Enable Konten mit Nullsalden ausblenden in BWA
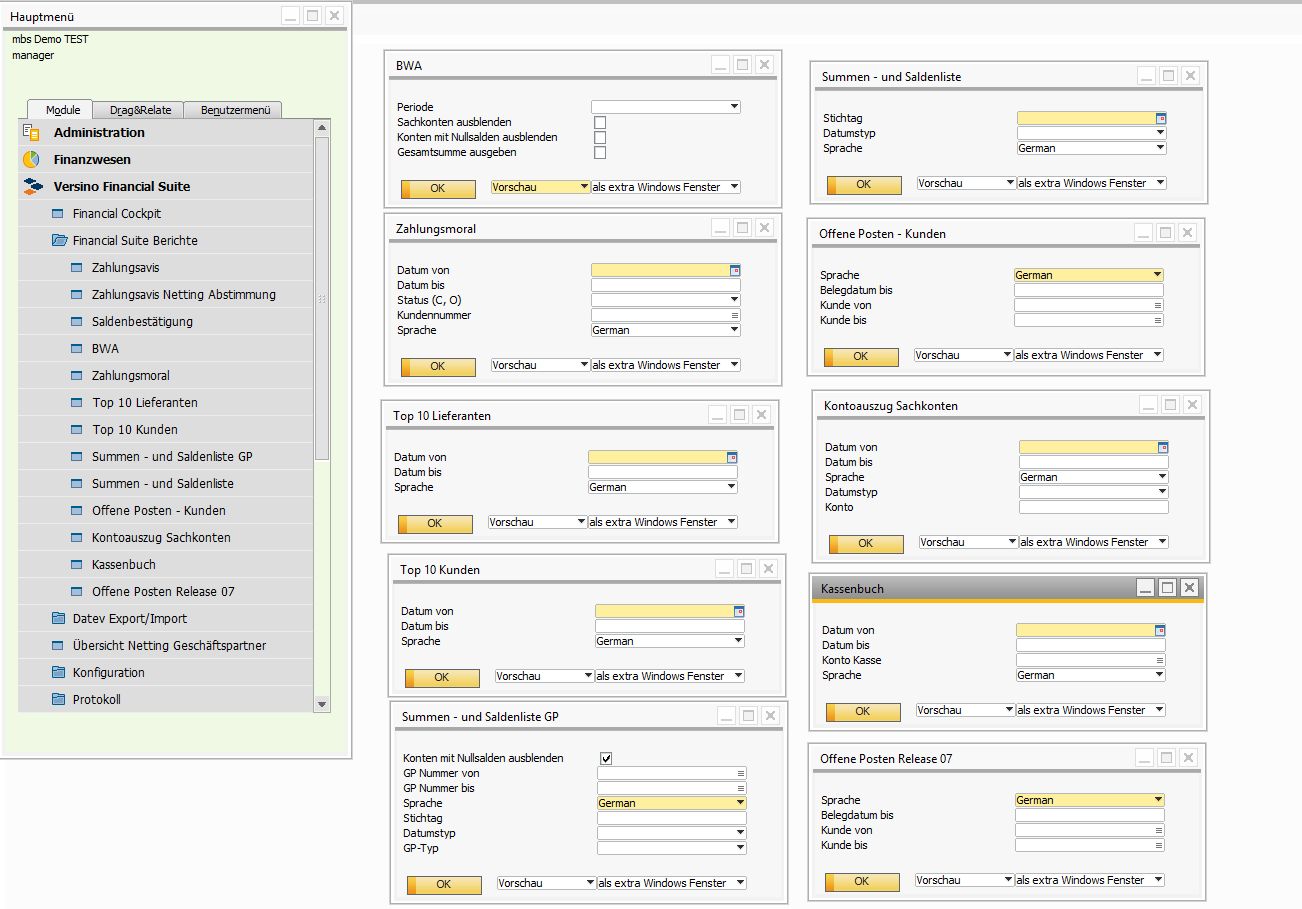Viewport: 1302px width, 909px height. pyautogui.click(x=600, y=137)
